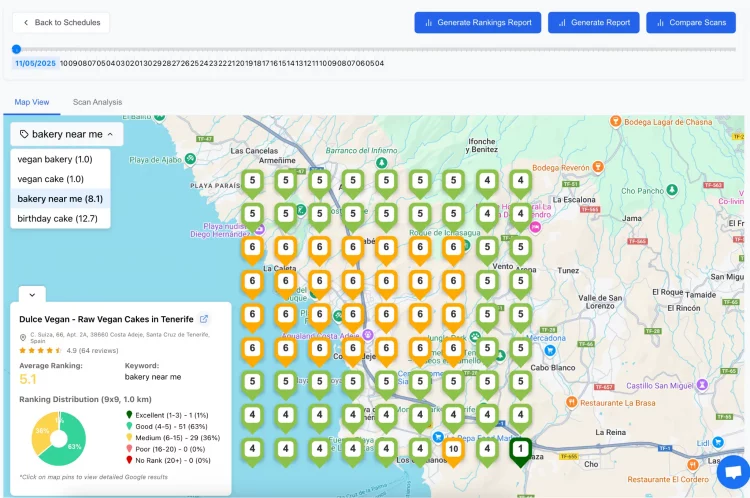Screen dimensions: 750x498
Task: Click Valle de San Lorenzo map label
Action: (600, 301)
